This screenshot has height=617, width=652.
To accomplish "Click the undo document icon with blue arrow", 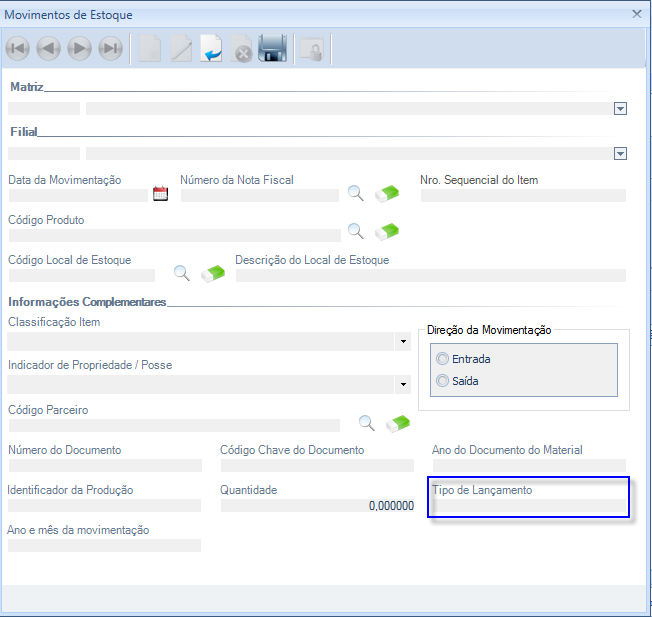I will pos(211,48).
